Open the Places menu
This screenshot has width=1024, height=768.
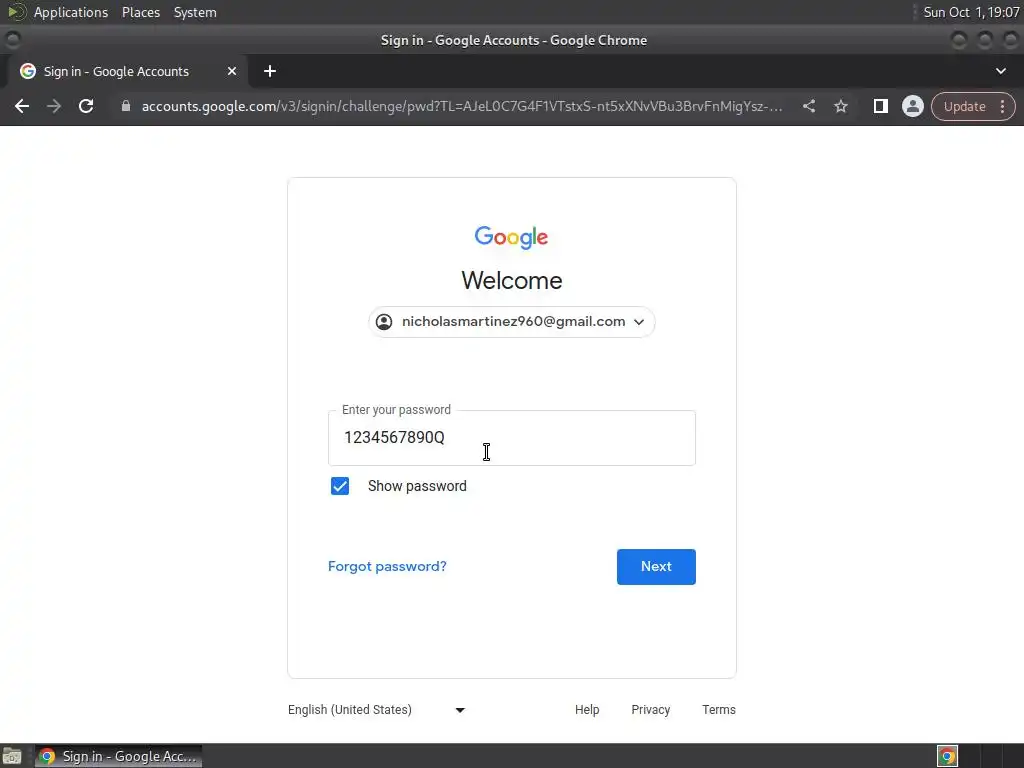click(140, 12)
